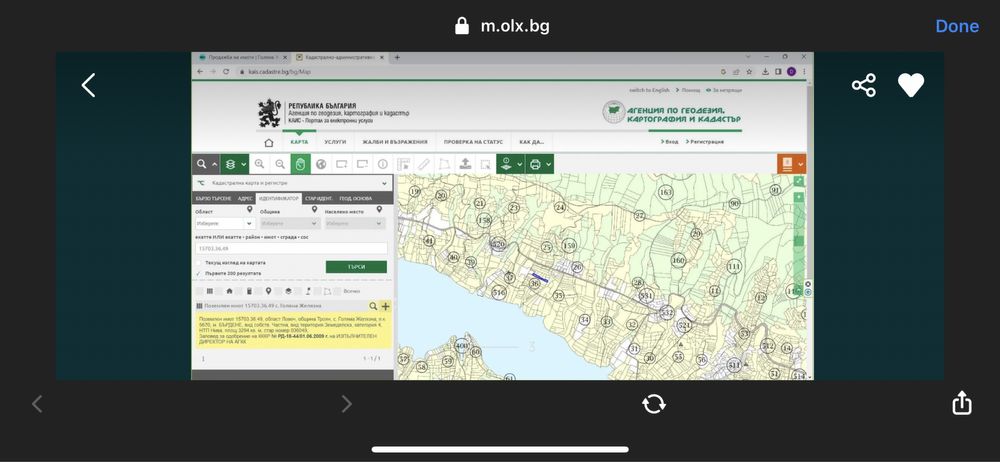Expand the location marker tool dropdown

tap(520, 165)
